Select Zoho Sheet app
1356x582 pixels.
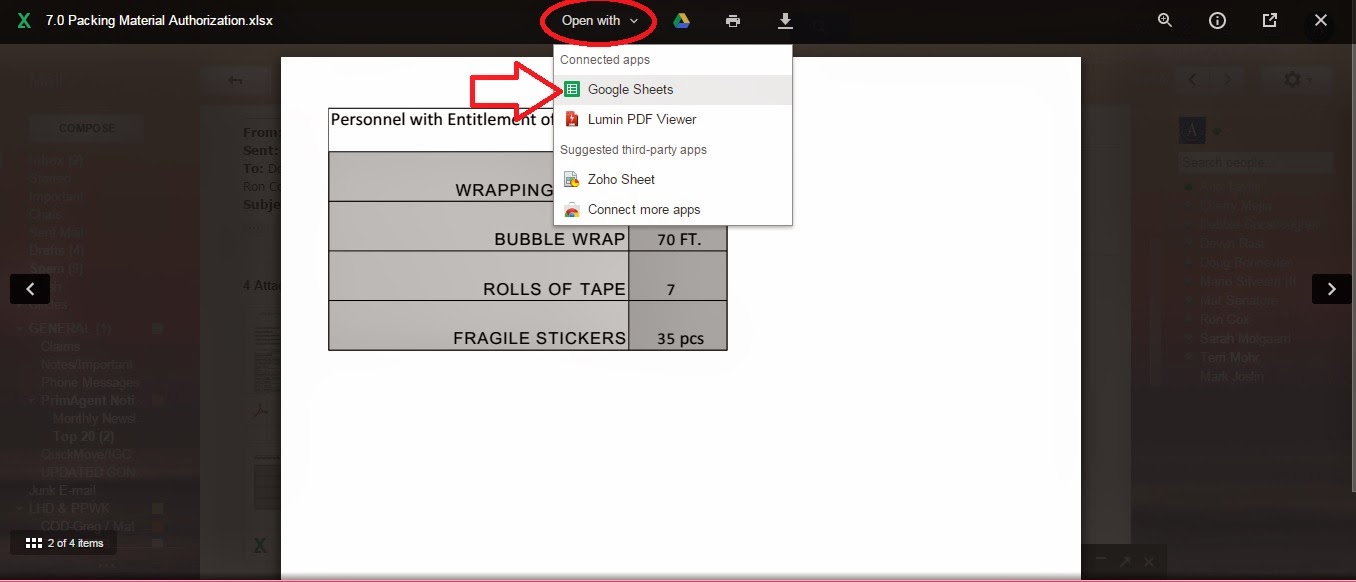(x=673, y=179)
